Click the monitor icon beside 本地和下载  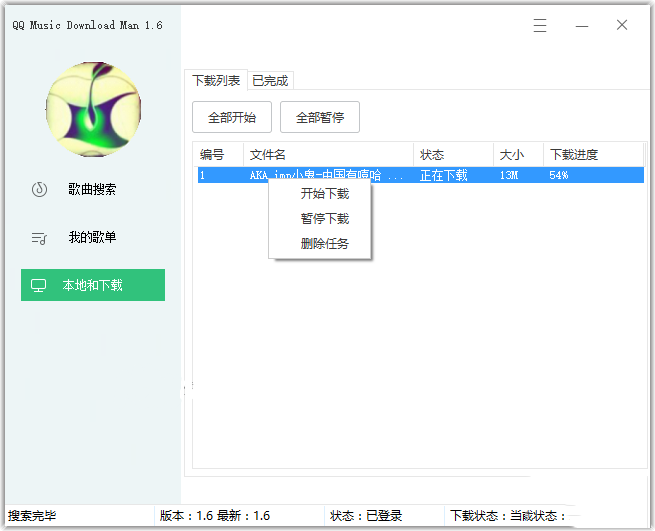[38, 285]
